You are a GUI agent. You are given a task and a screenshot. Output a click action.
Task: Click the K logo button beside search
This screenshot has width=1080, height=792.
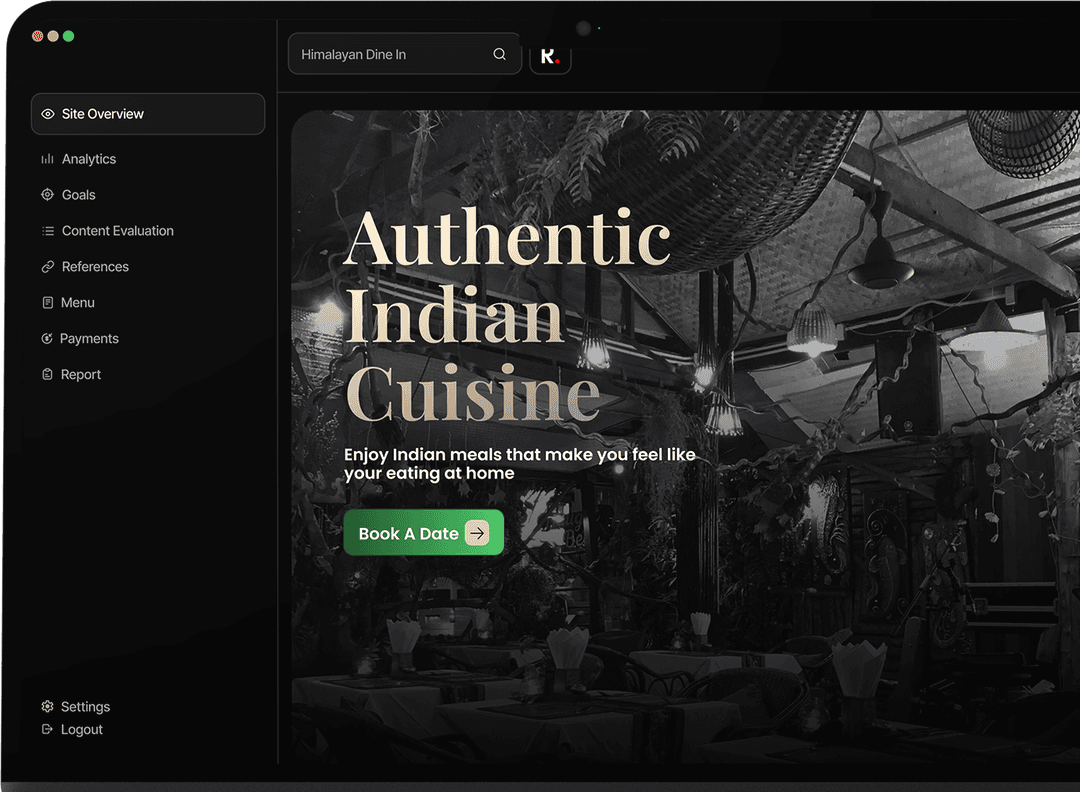tap(550, 55)
